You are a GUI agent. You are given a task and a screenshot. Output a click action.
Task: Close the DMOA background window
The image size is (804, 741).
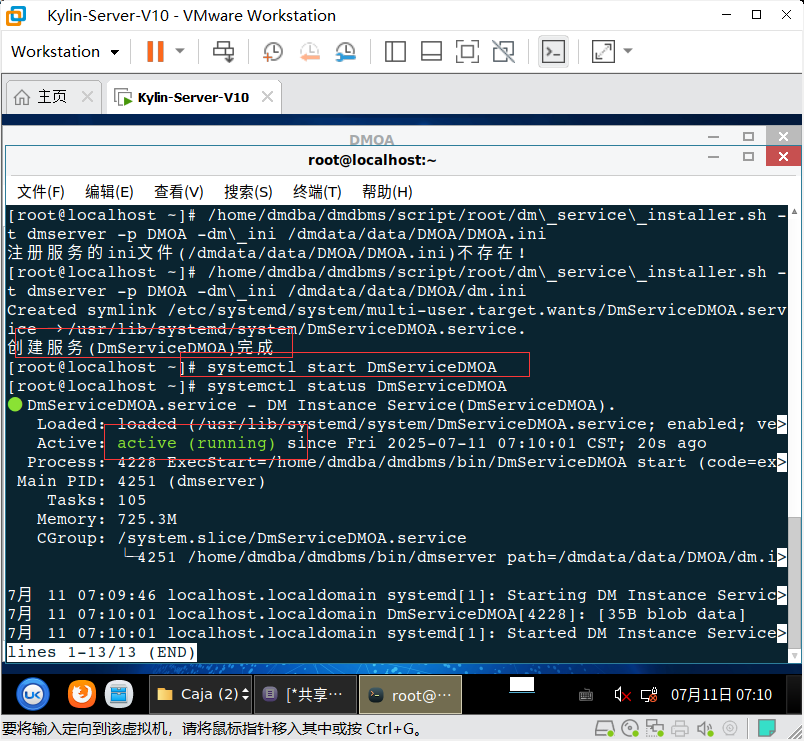(783, 136)
